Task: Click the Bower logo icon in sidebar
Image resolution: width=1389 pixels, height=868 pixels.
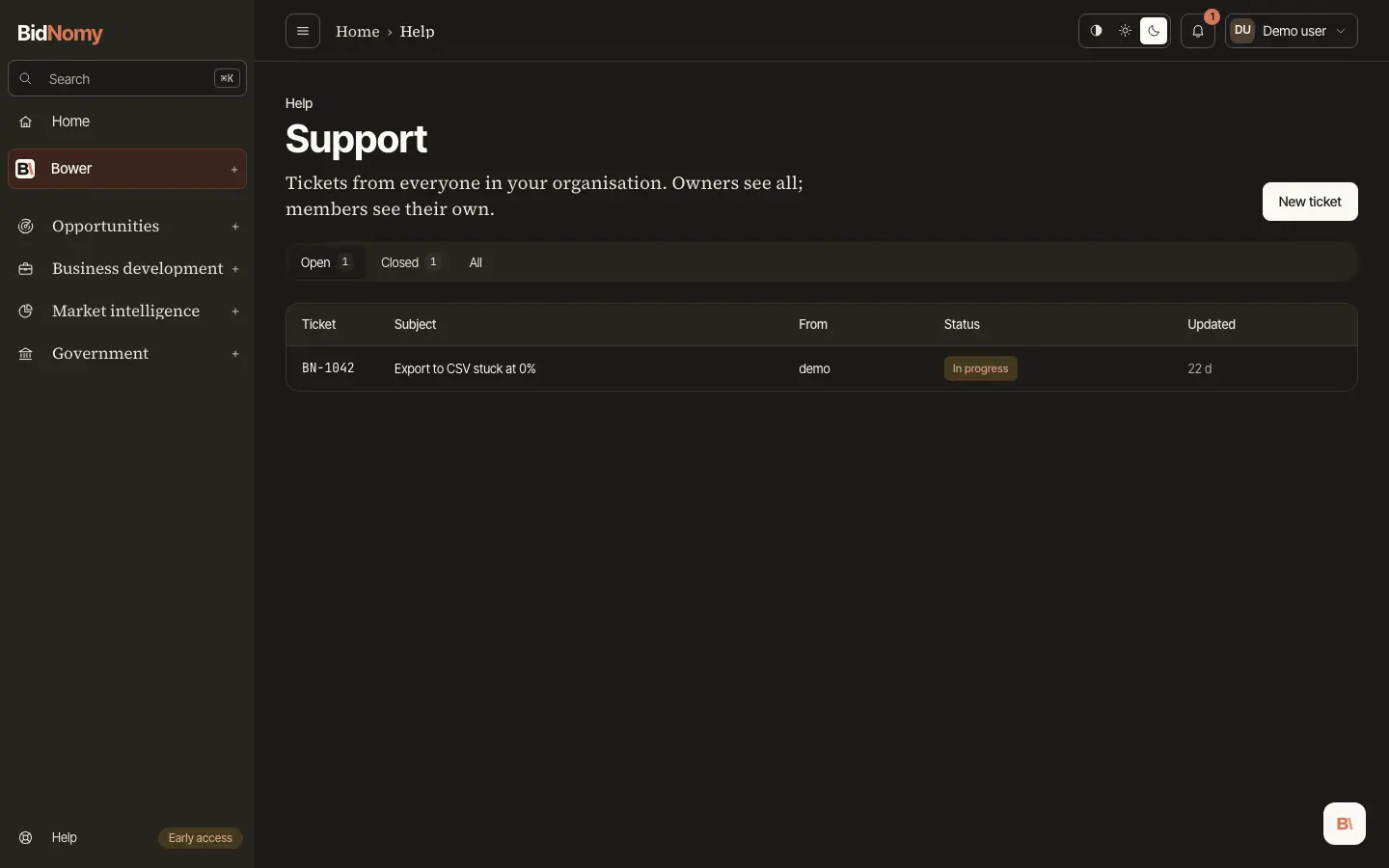Action: click(x=26, y=169)
